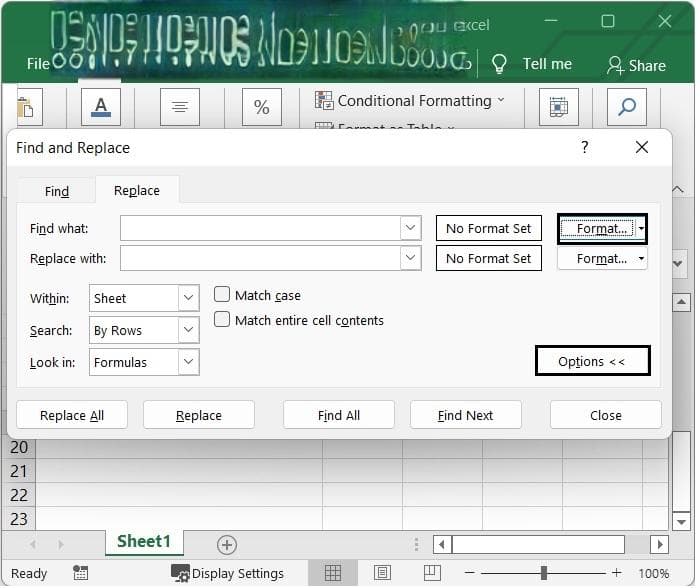Click horizontal scrollbar right arrow

point(659,545)
